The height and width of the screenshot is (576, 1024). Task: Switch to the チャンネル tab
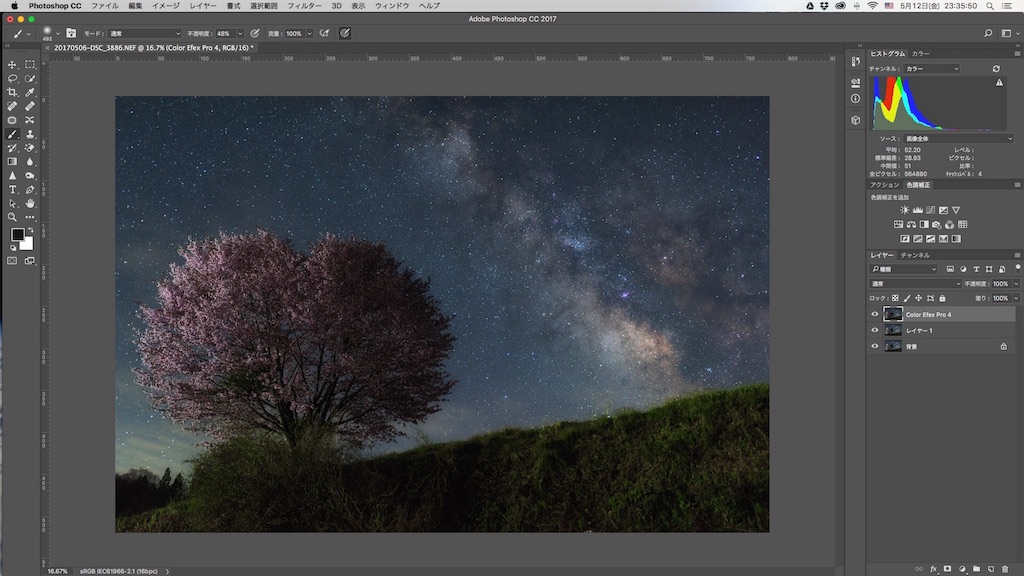pyautogui.click(x=915, y=255)
